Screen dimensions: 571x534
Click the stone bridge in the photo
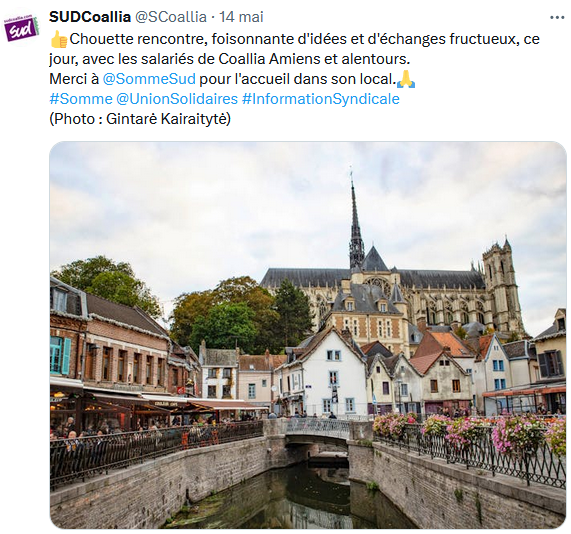[317, 431]
